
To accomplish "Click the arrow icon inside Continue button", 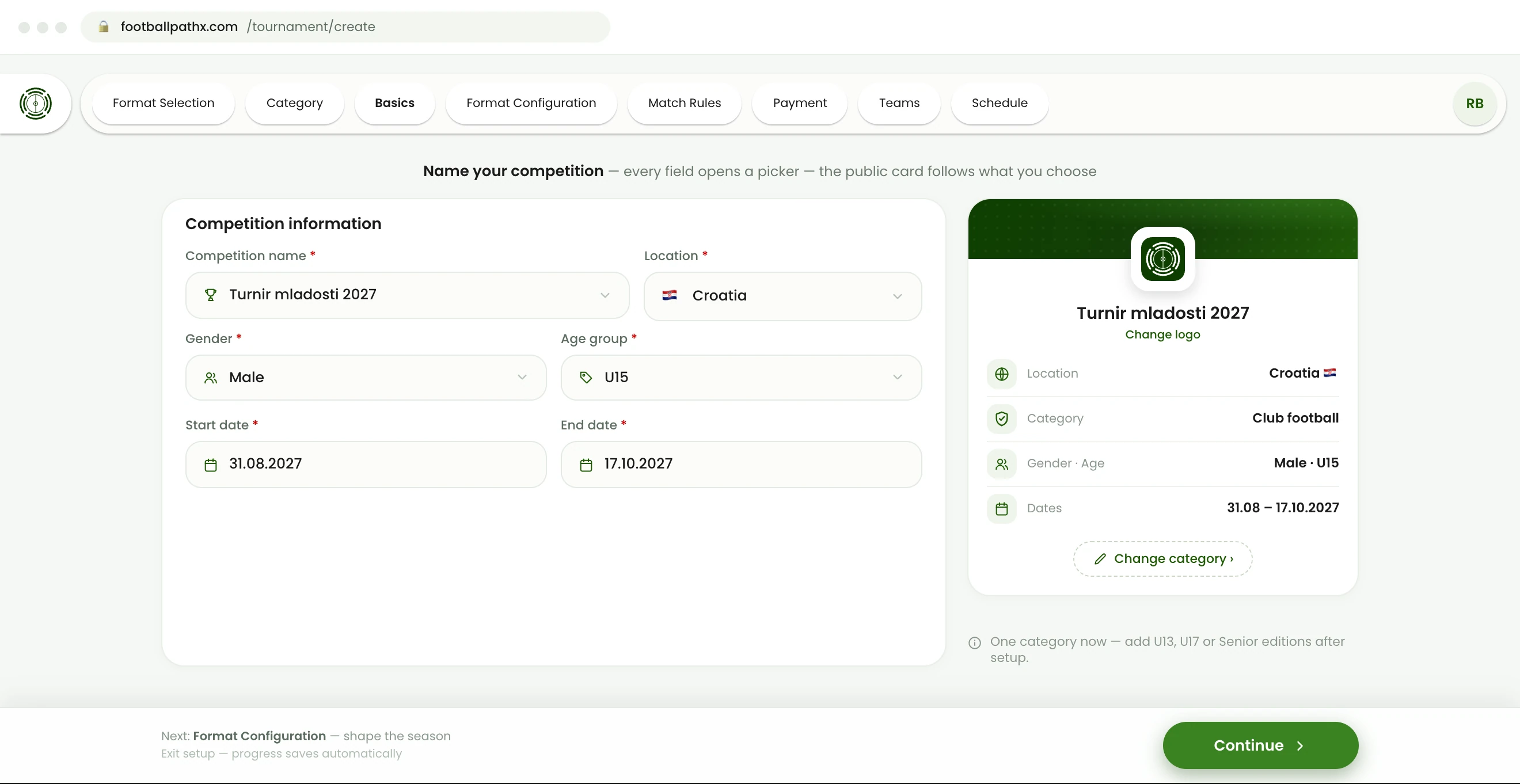I will point(1300,745).
